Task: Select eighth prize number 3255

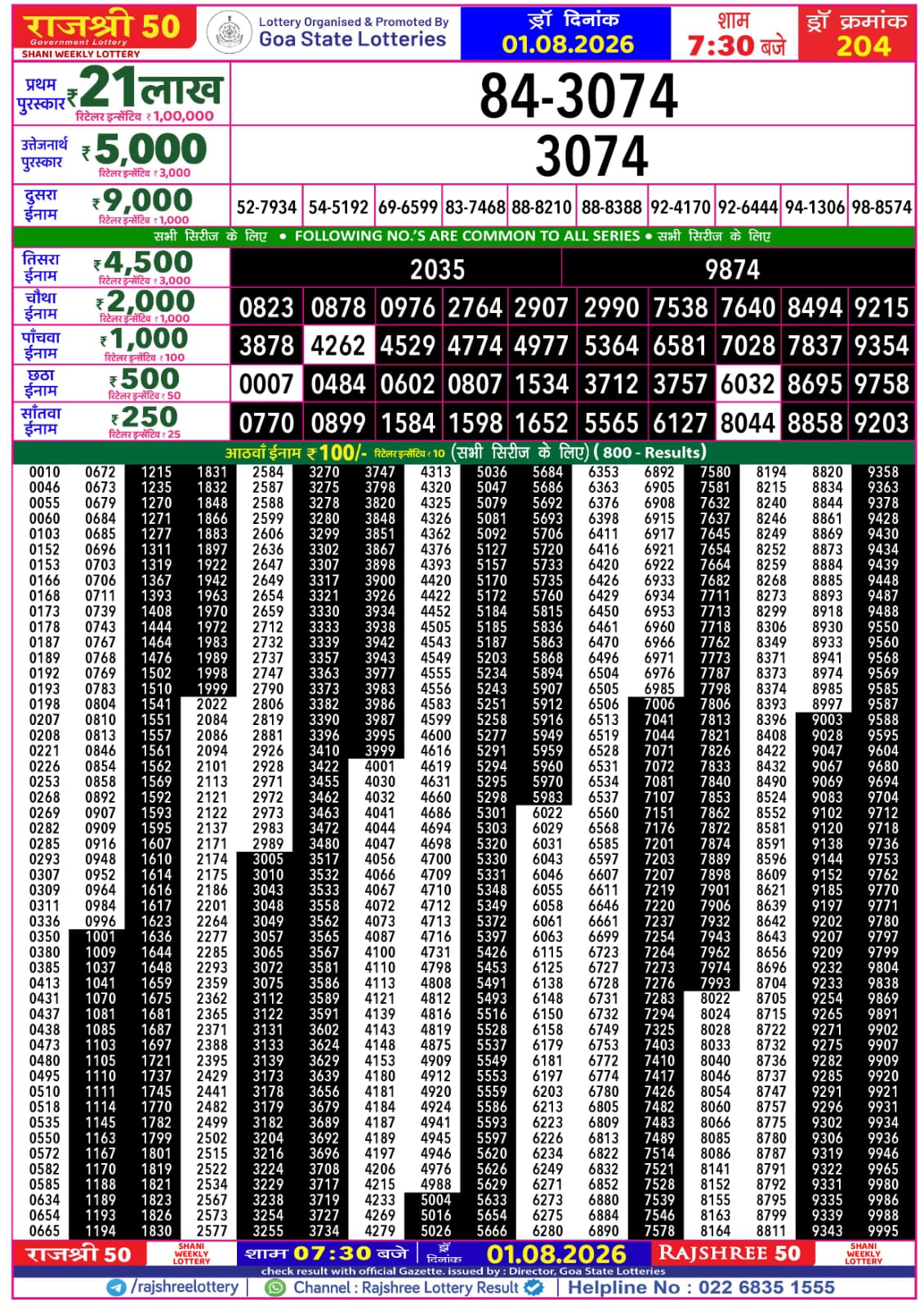Action: pyautogui.click(x=268, y=1231)
